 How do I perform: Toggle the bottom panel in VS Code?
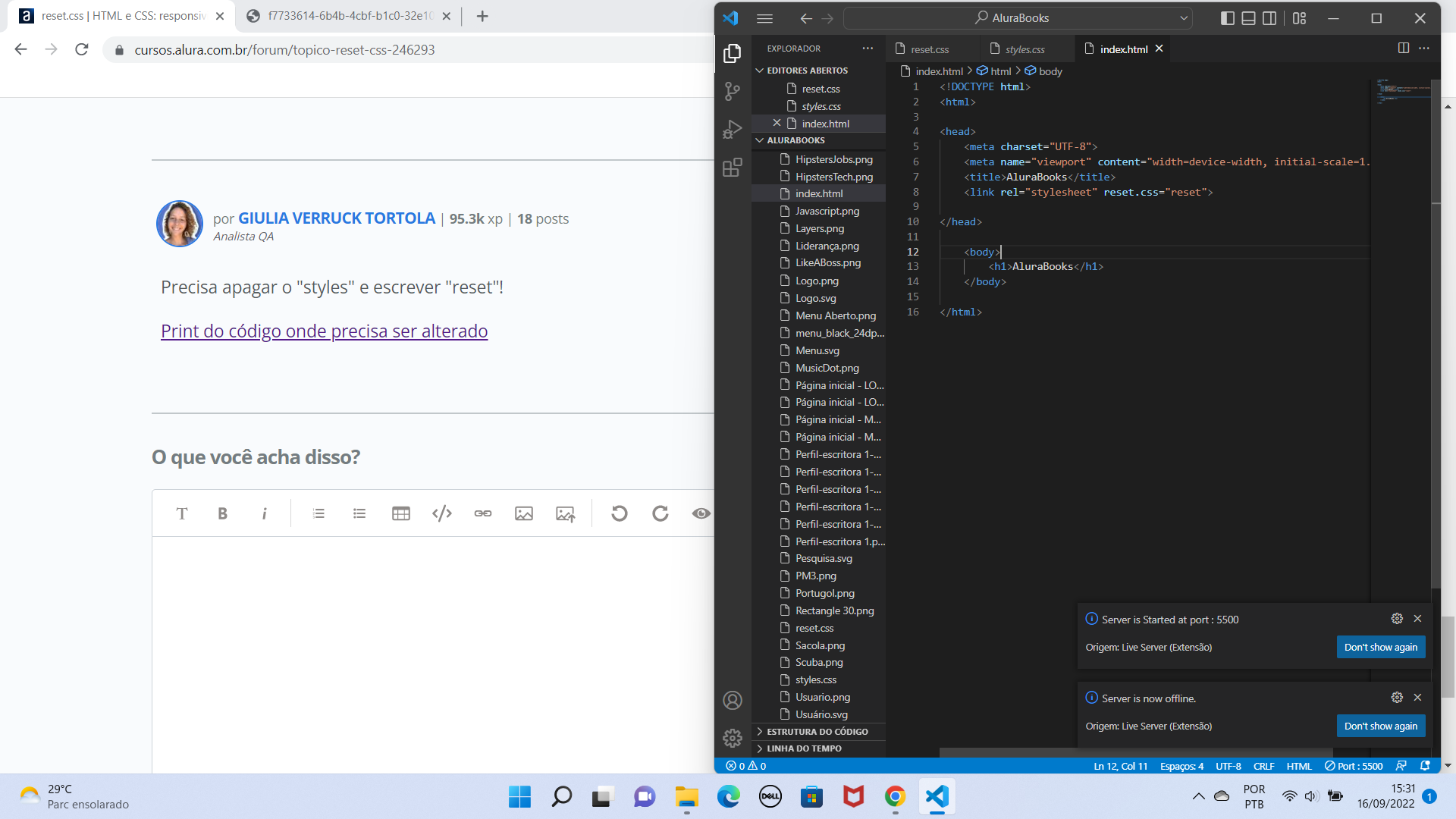(1248, 18)
